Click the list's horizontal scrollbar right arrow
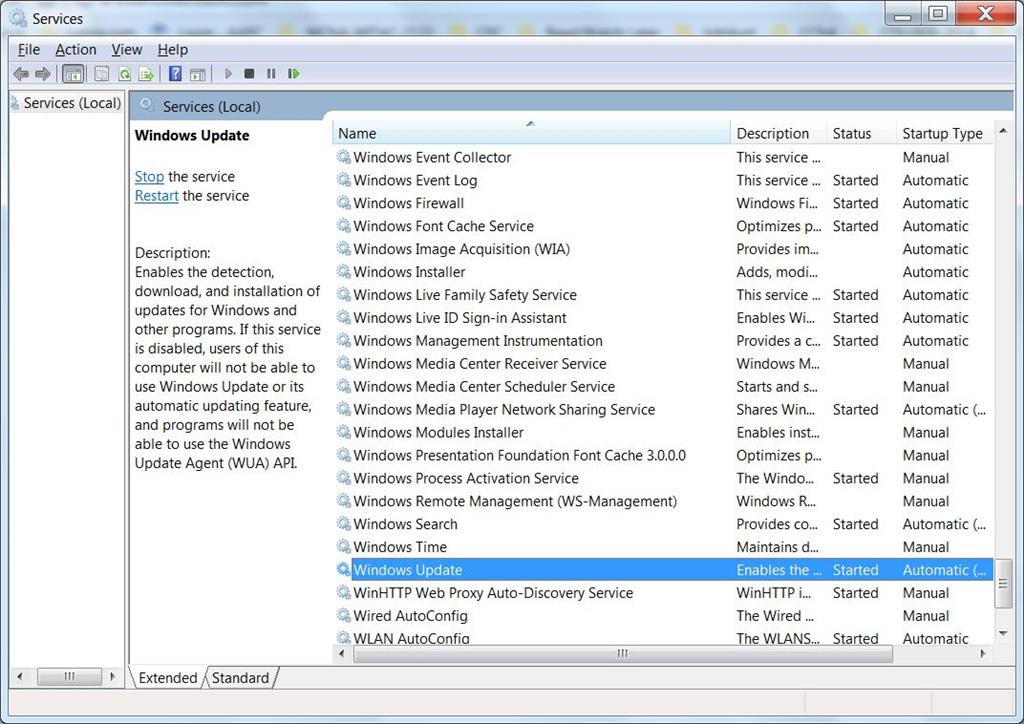 (983, 653)
